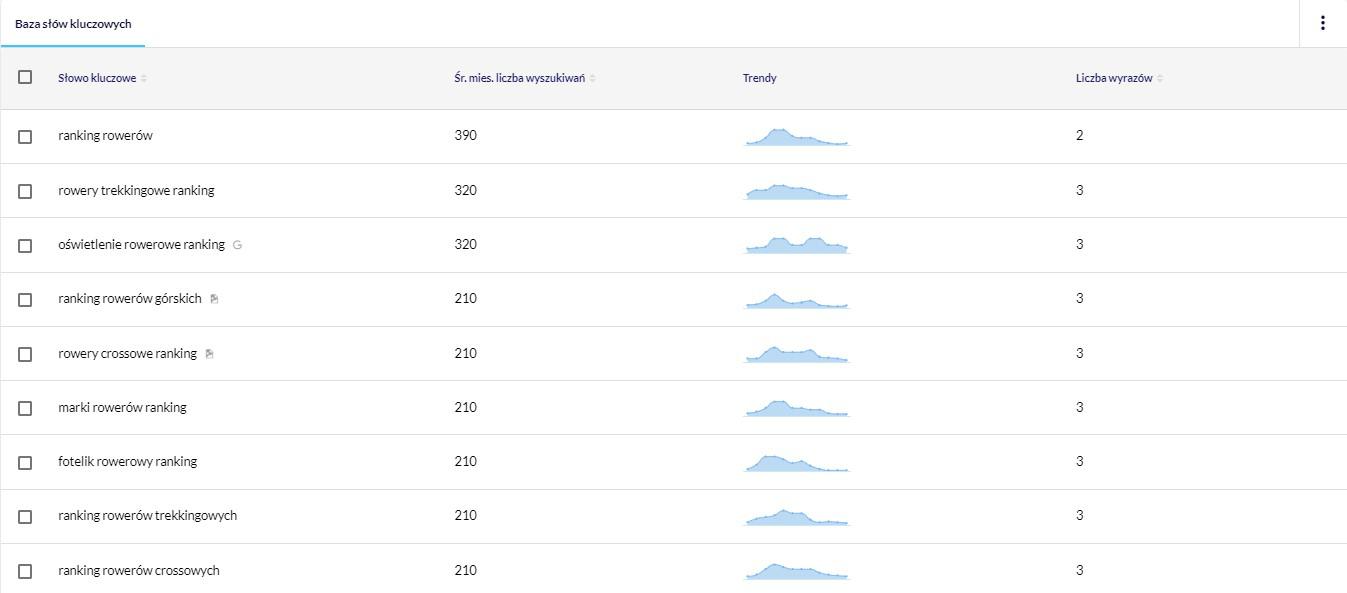This screenshot has width=1347, height=593.
Task: Click the Trendy column header
Action: pos(759,78)
